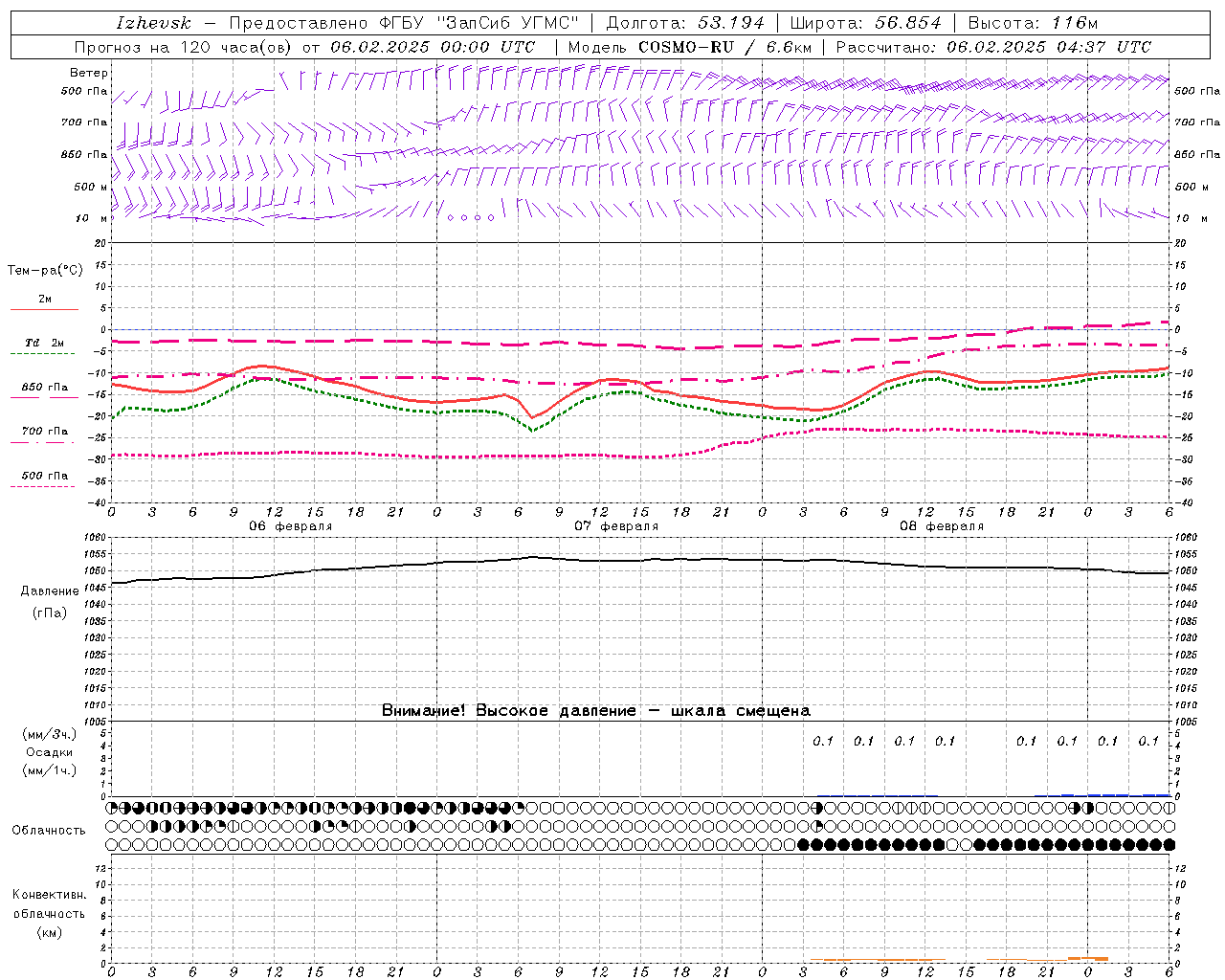Click the (мм/3ч.) precipitation unit label
This screenshot has width=1225, height=980.
click(x=50, y=734)
